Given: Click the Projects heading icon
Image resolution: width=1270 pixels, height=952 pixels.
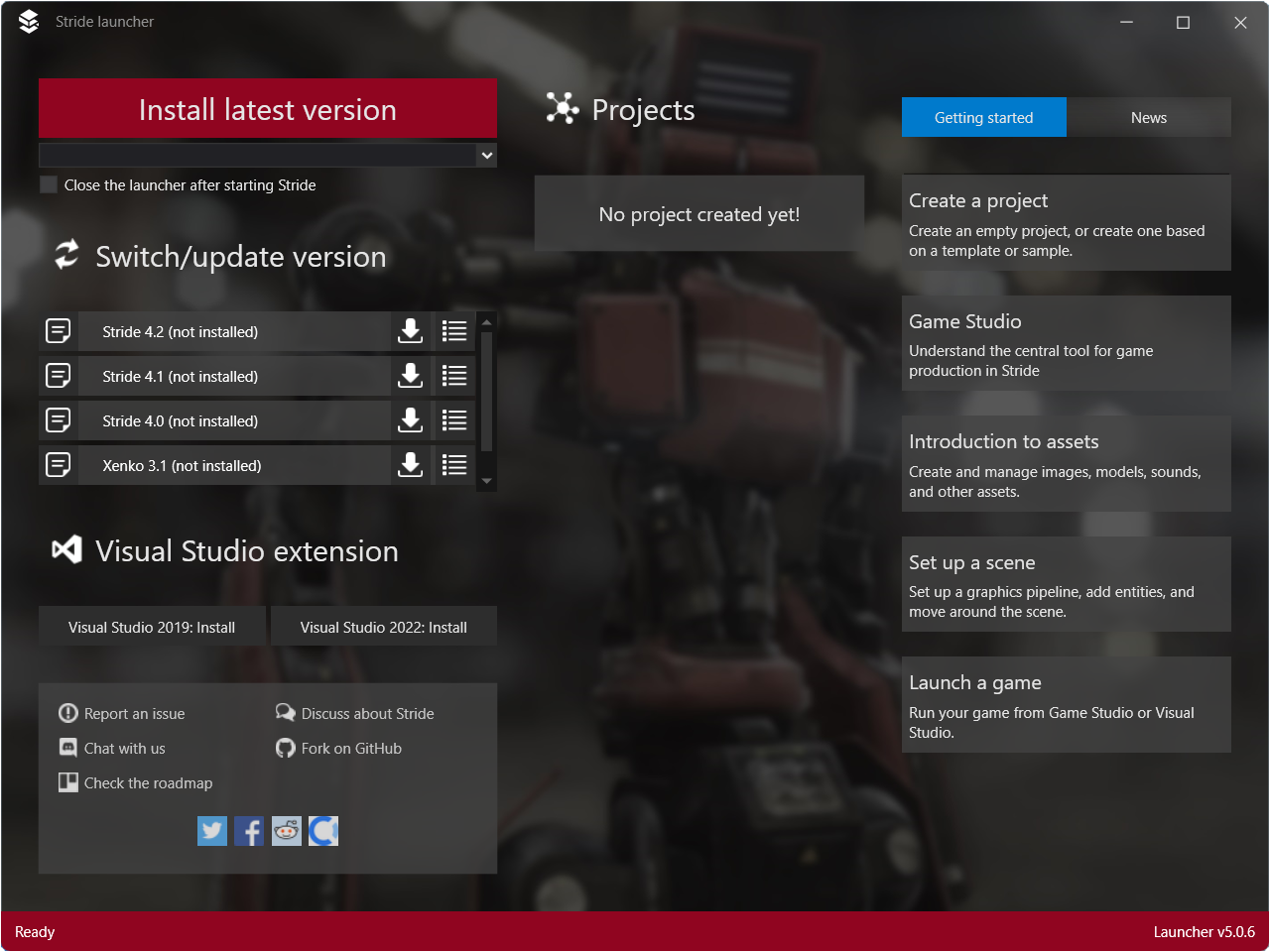Looking at the screenshot, I should point(563,108).
